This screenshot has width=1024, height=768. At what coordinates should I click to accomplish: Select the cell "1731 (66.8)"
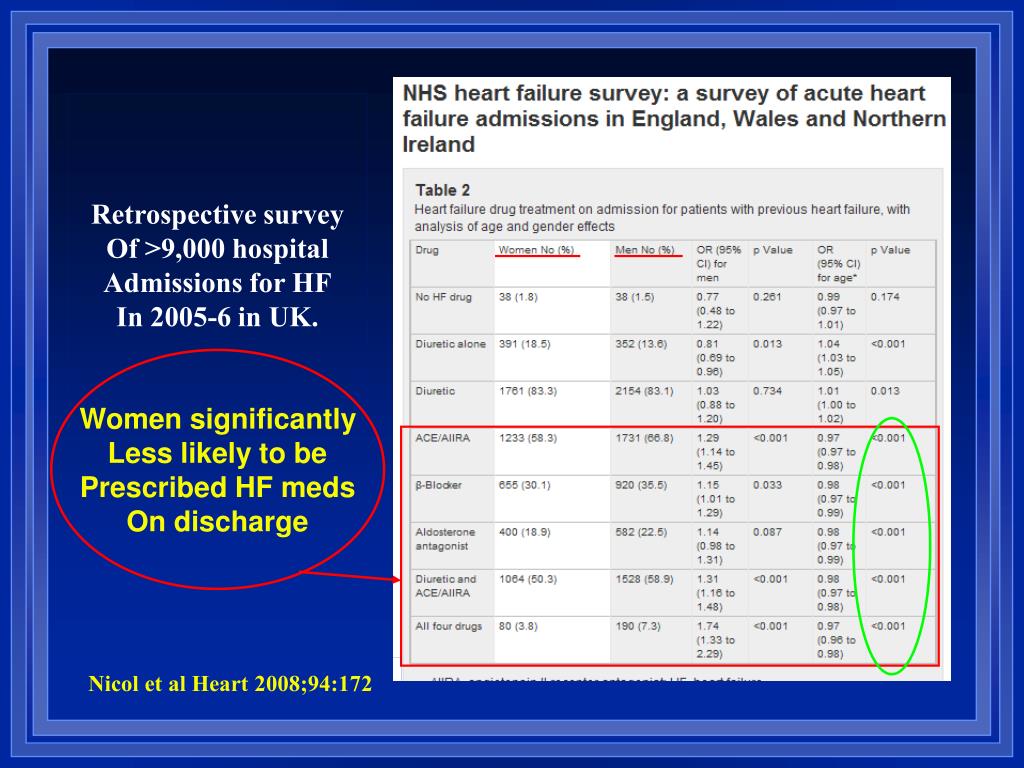(x=645, y=438)
